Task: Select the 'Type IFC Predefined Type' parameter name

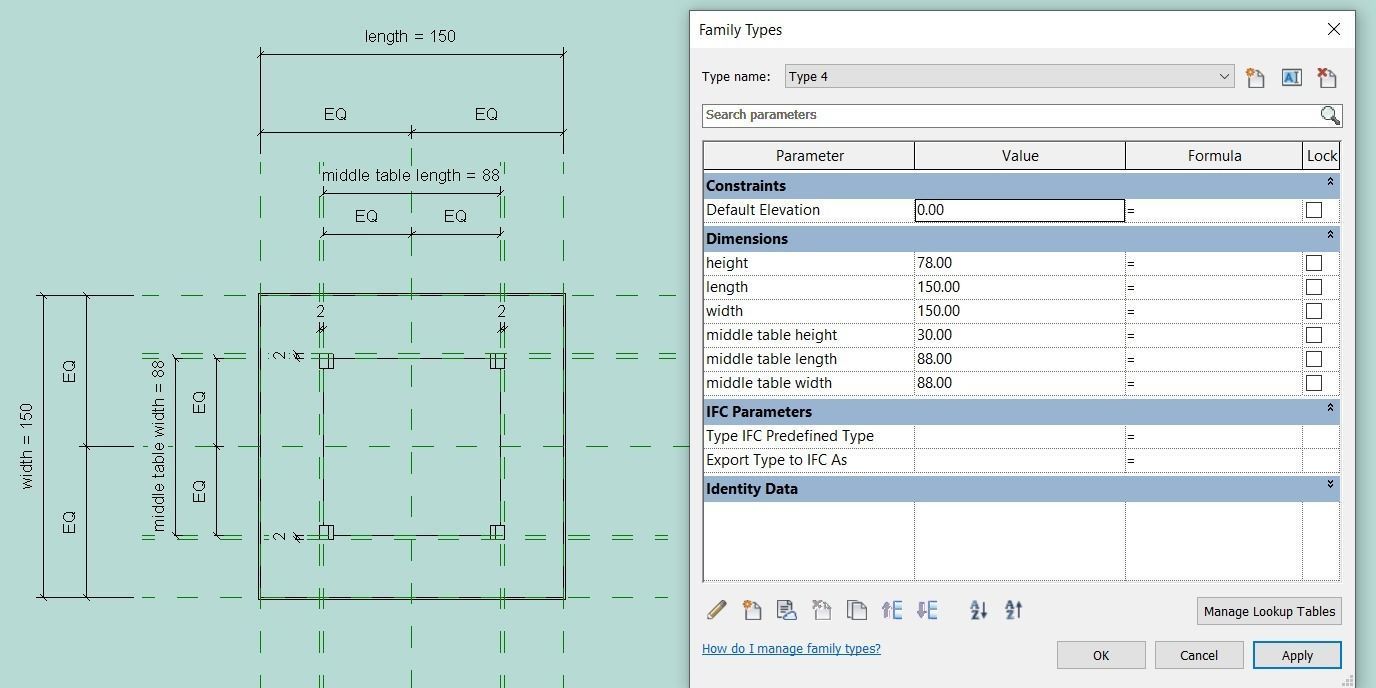Action: click(x=790, y=436)
